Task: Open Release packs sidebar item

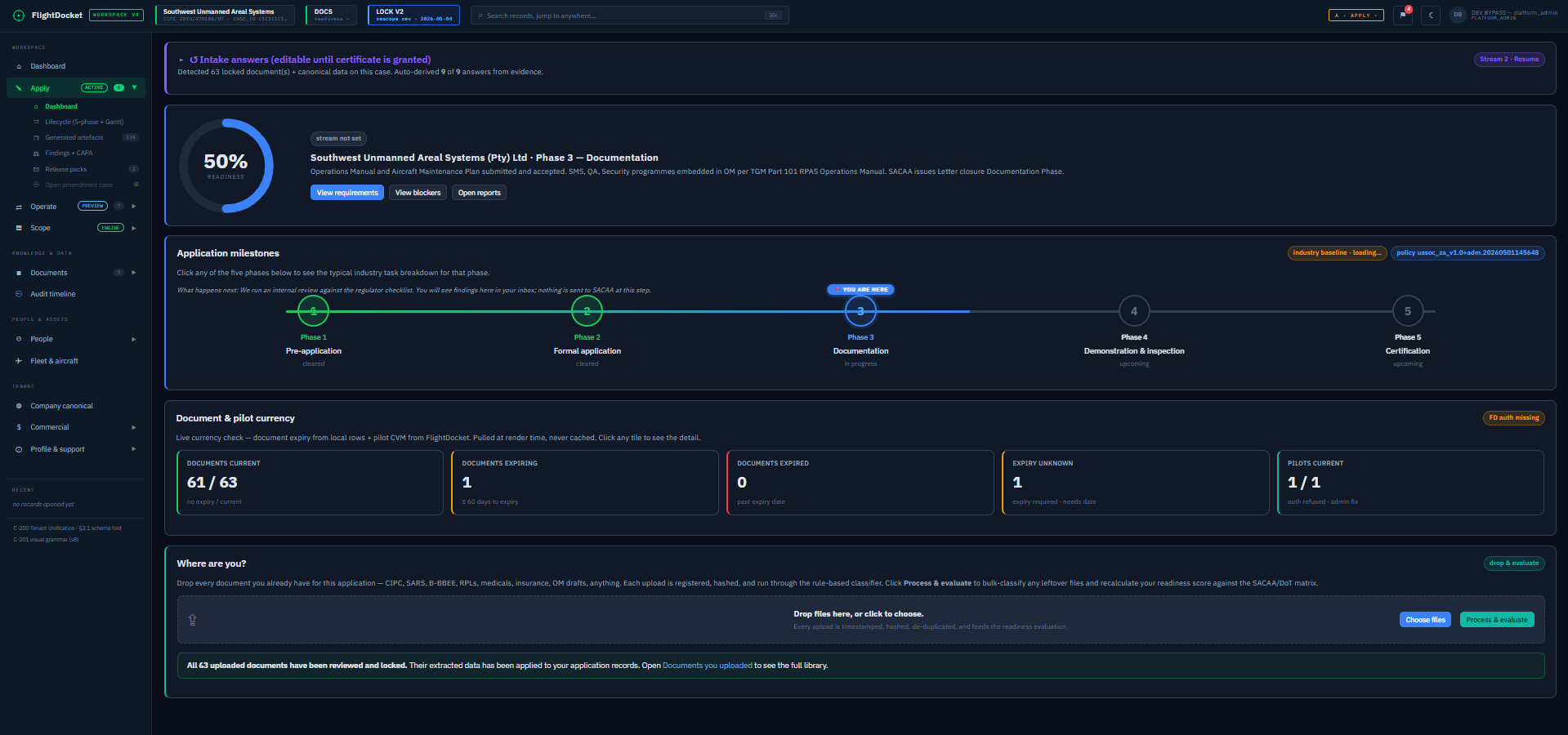Action: click(x=66, y=169)
